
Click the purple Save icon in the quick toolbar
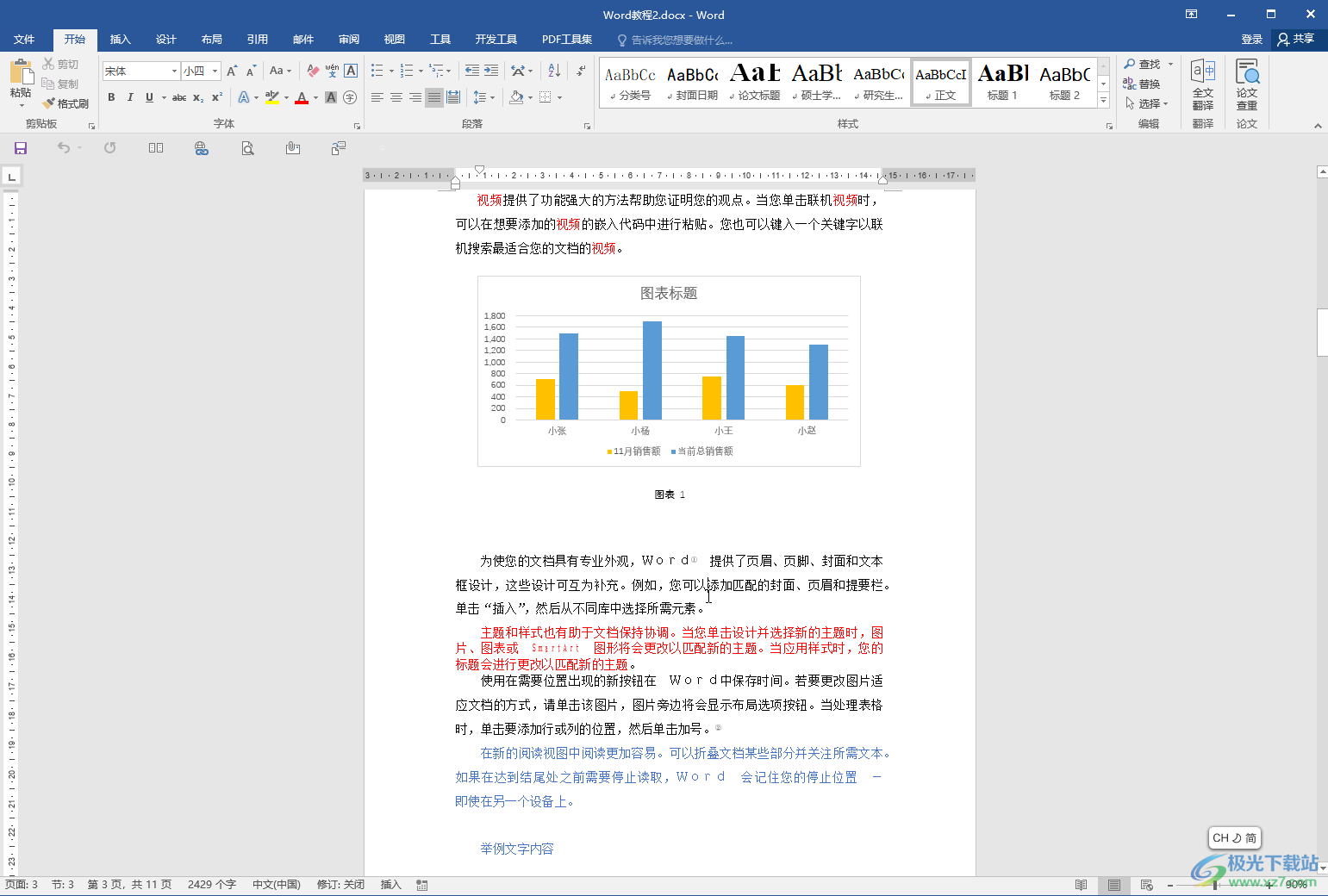(21, 148)
